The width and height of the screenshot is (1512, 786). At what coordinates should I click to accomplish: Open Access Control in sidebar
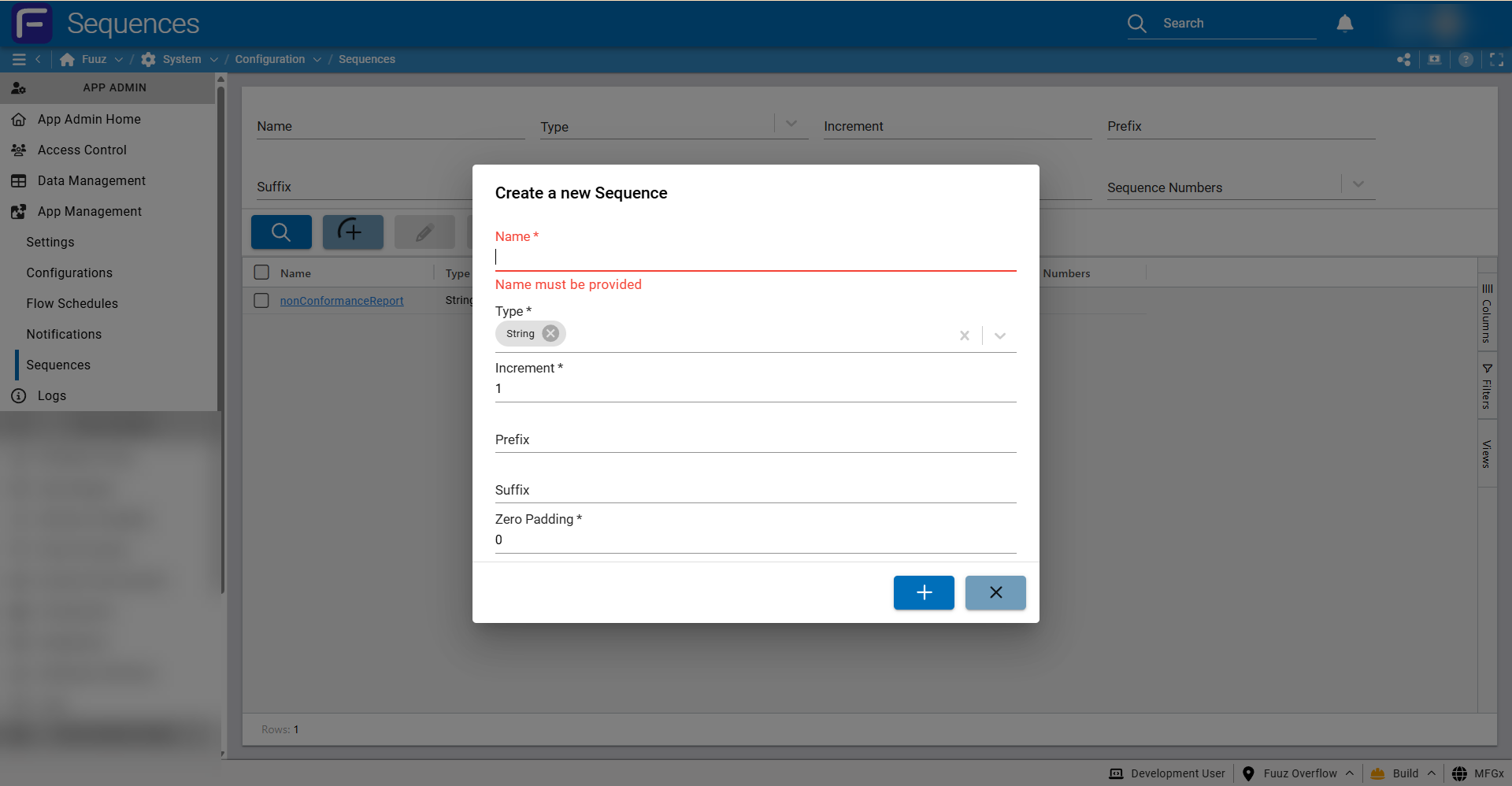(x=82, y=150)
